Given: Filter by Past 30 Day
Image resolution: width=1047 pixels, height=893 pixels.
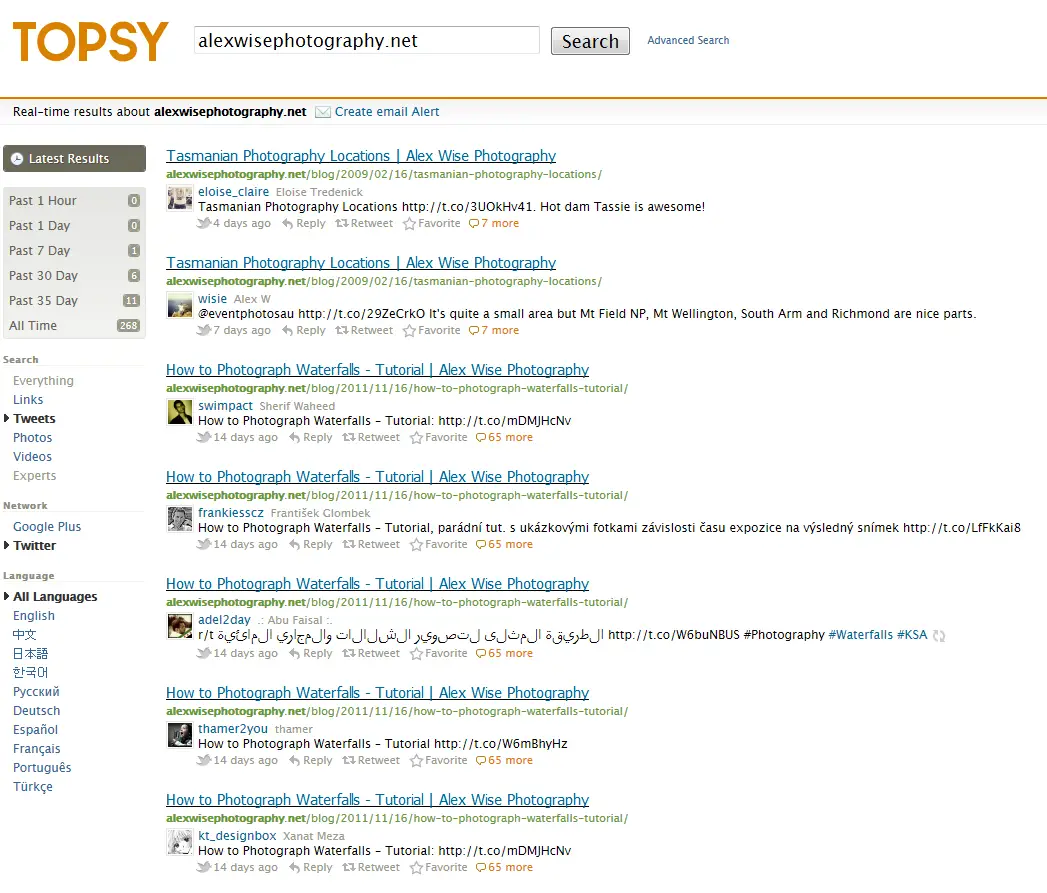Looking at the screenshot, I should (74, 276).
